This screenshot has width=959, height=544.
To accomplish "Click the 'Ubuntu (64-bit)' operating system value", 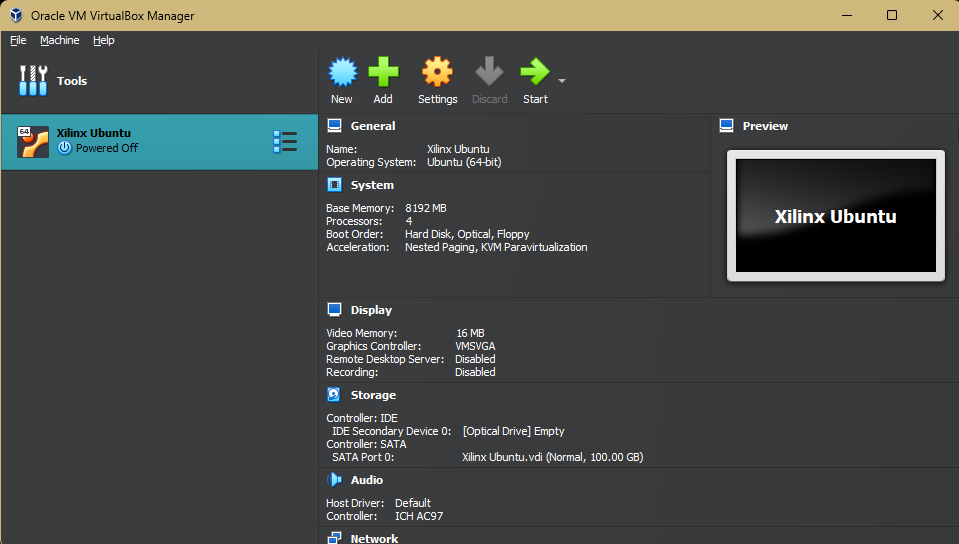I will tap(464, 162).
